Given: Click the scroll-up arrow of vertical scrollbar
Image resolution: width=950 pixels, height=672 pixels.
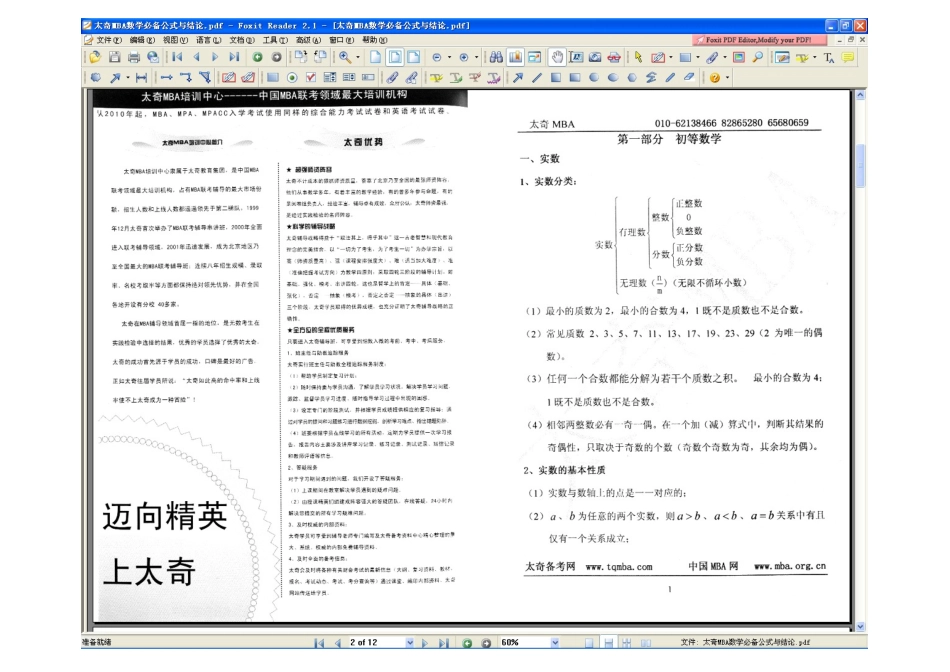Looking at the screenshot, I should point(860,95).
